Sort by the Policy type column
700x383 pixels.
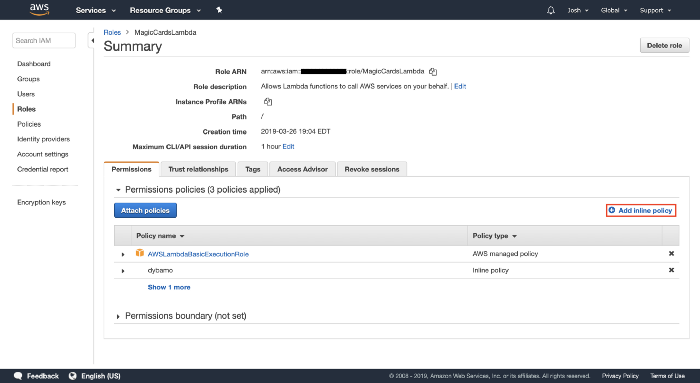click(495, 236)
